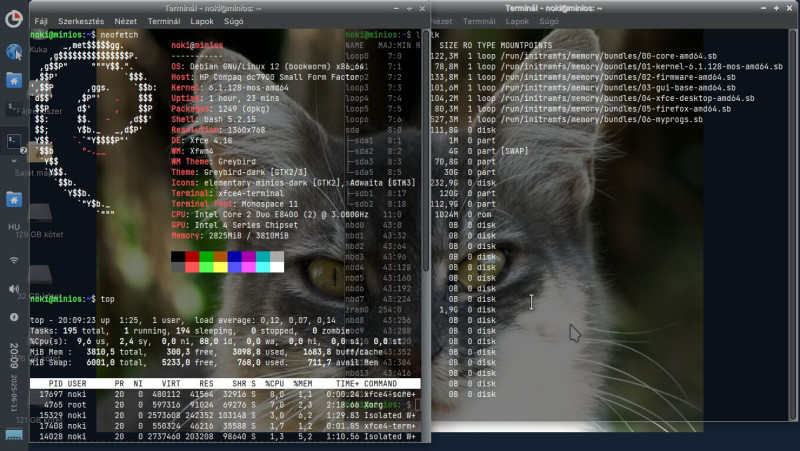Viewport: 800px width, 451px height.
Task: Click the 'Tasks: 195 total' line in top
Action: coord(189,331)
